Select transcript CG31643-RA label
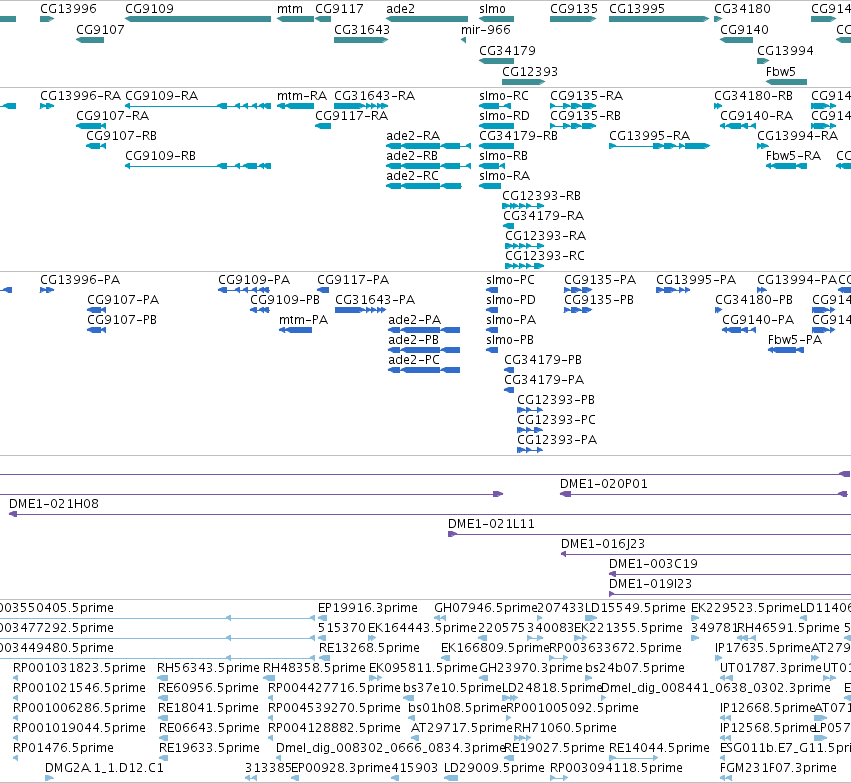Screen dimensions: 851x783 pos(374,96)
